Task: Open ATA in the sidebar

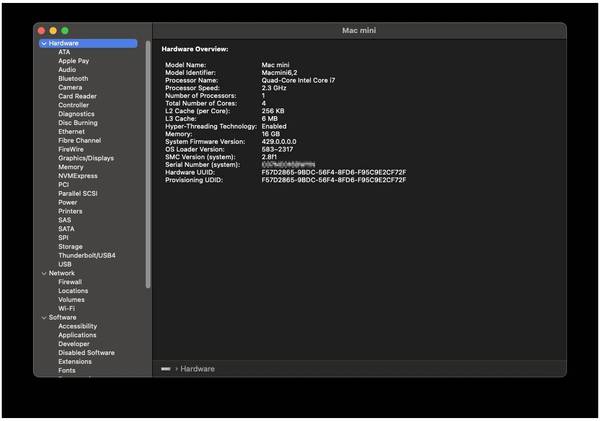Action: [x=64, y=52]
